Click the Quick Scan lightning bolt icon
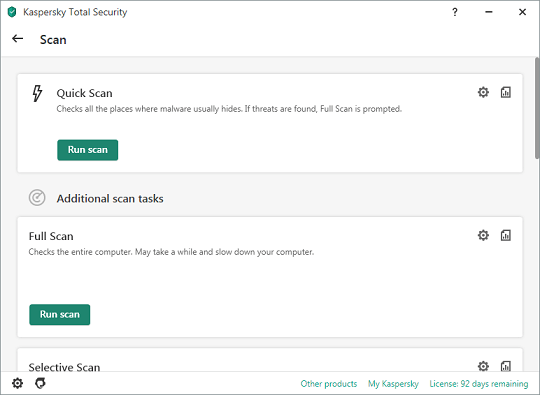This screenshot has height=395, width=540. (x=37, y=93)
